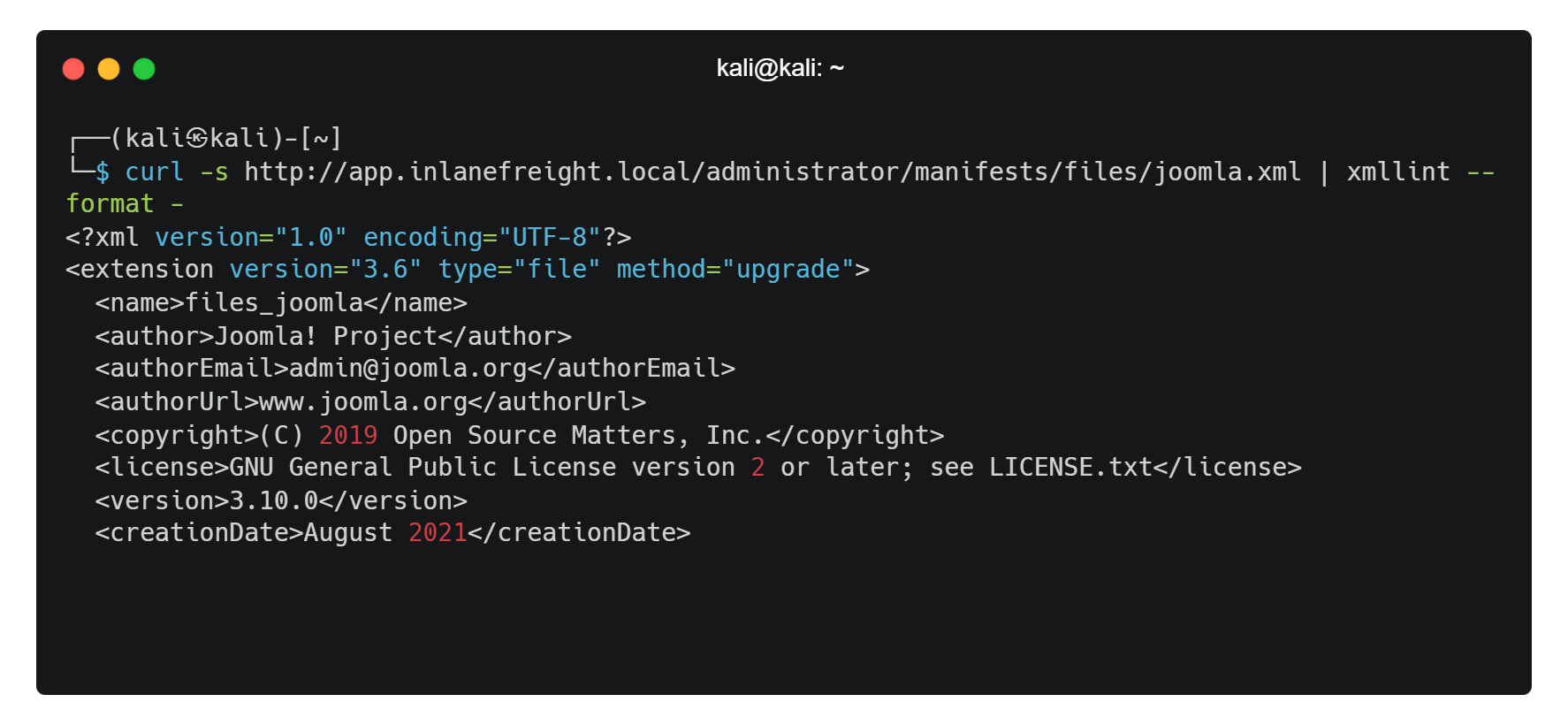Click the yellow minimize window button
Image resolution: width=1568 pixels, height=725 pixels.
point(109,69)
